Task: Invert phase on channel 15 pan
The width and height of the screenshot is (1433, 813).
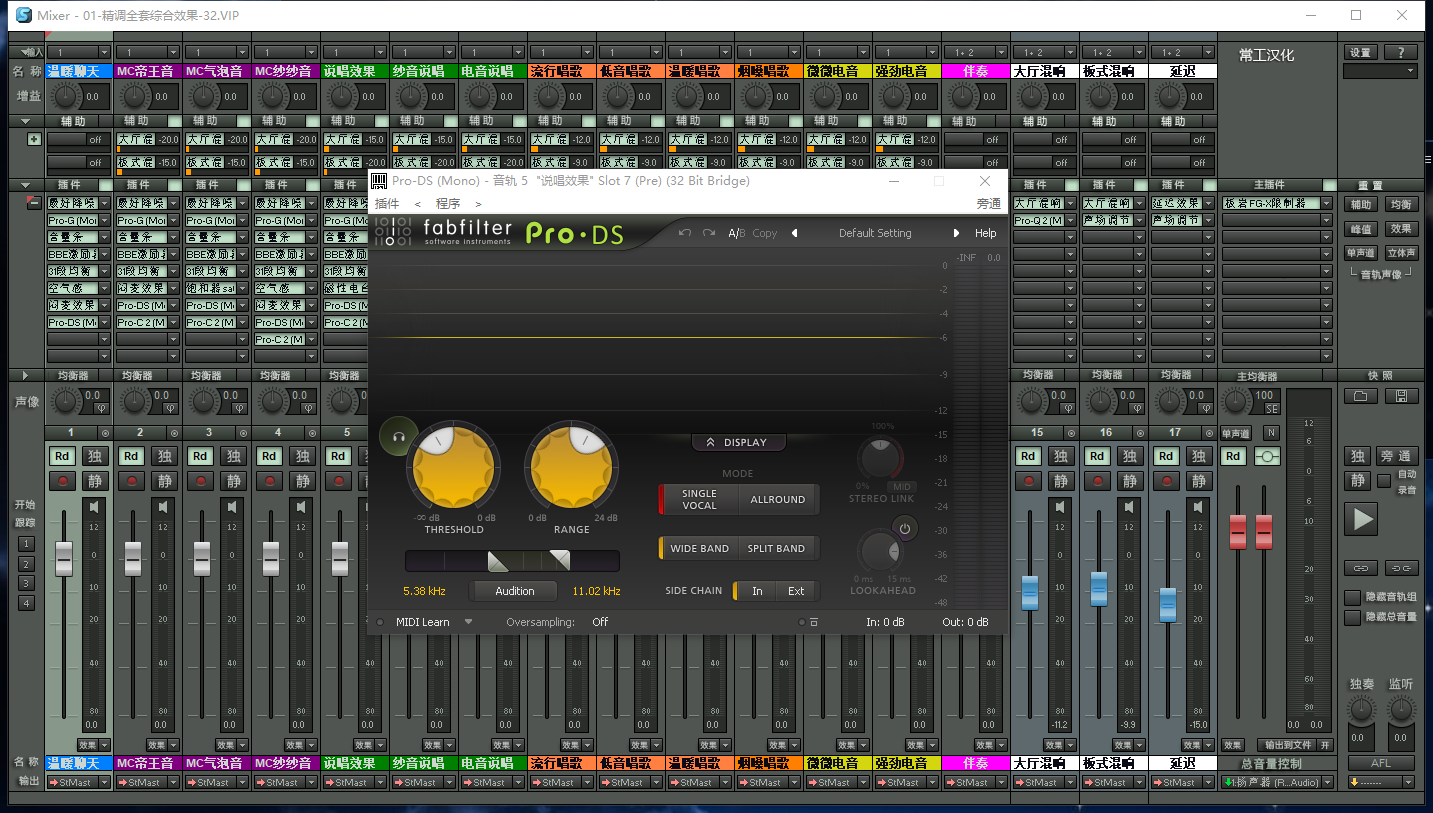Action: [x=1066, y=408]
